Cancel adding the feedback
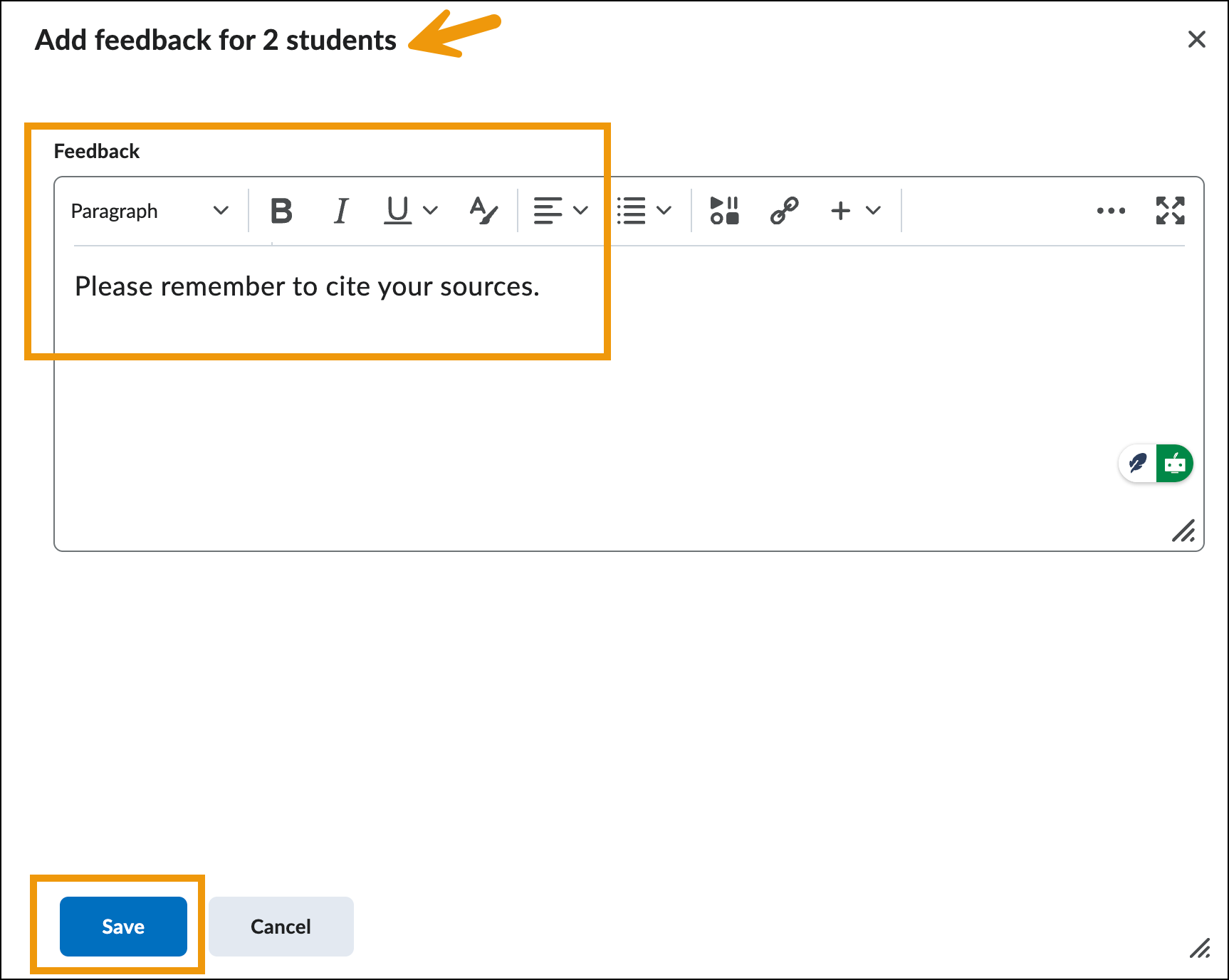Image resolution: width=1229 pixels, height=980 pixels. click(x=281, y=926)
